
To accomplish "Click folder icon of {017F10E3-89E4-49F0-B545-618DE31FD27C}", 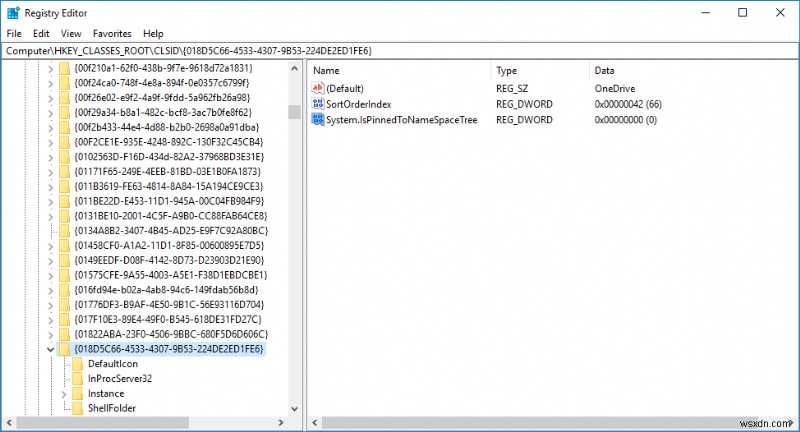I will pyautogui.click(x=64, y=319).
